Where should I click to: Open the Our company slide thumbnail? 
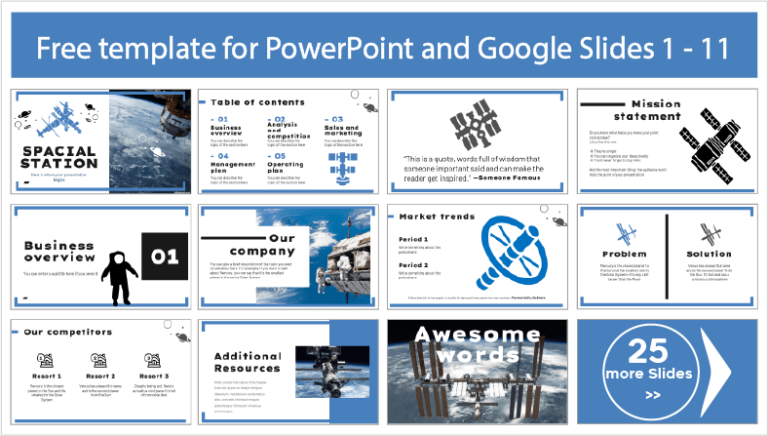(x=288, y=257)
